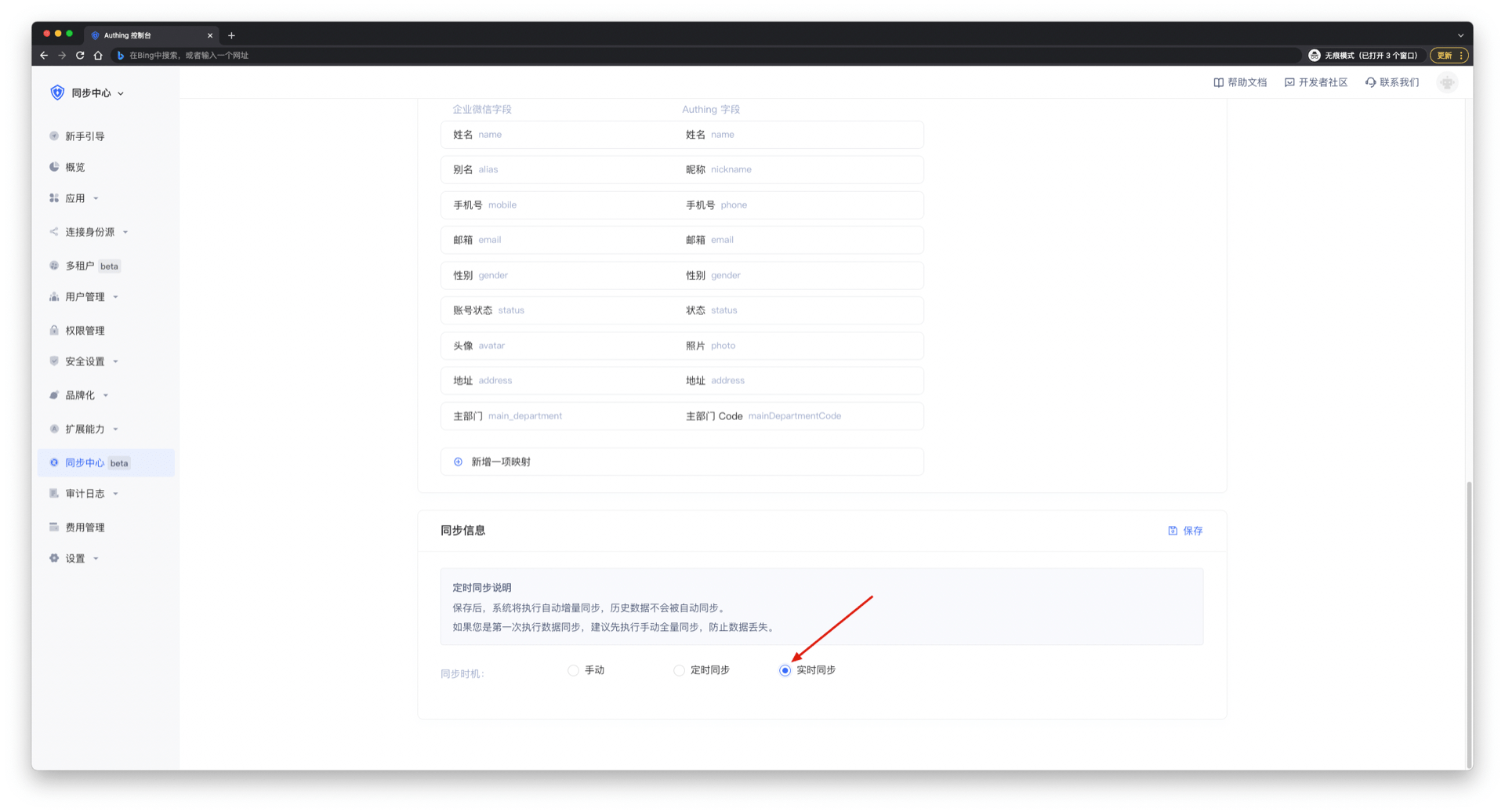Screen dimensions: 1505x812
Task: Open the 帮助文档 link
Action: click(1240, 82)
